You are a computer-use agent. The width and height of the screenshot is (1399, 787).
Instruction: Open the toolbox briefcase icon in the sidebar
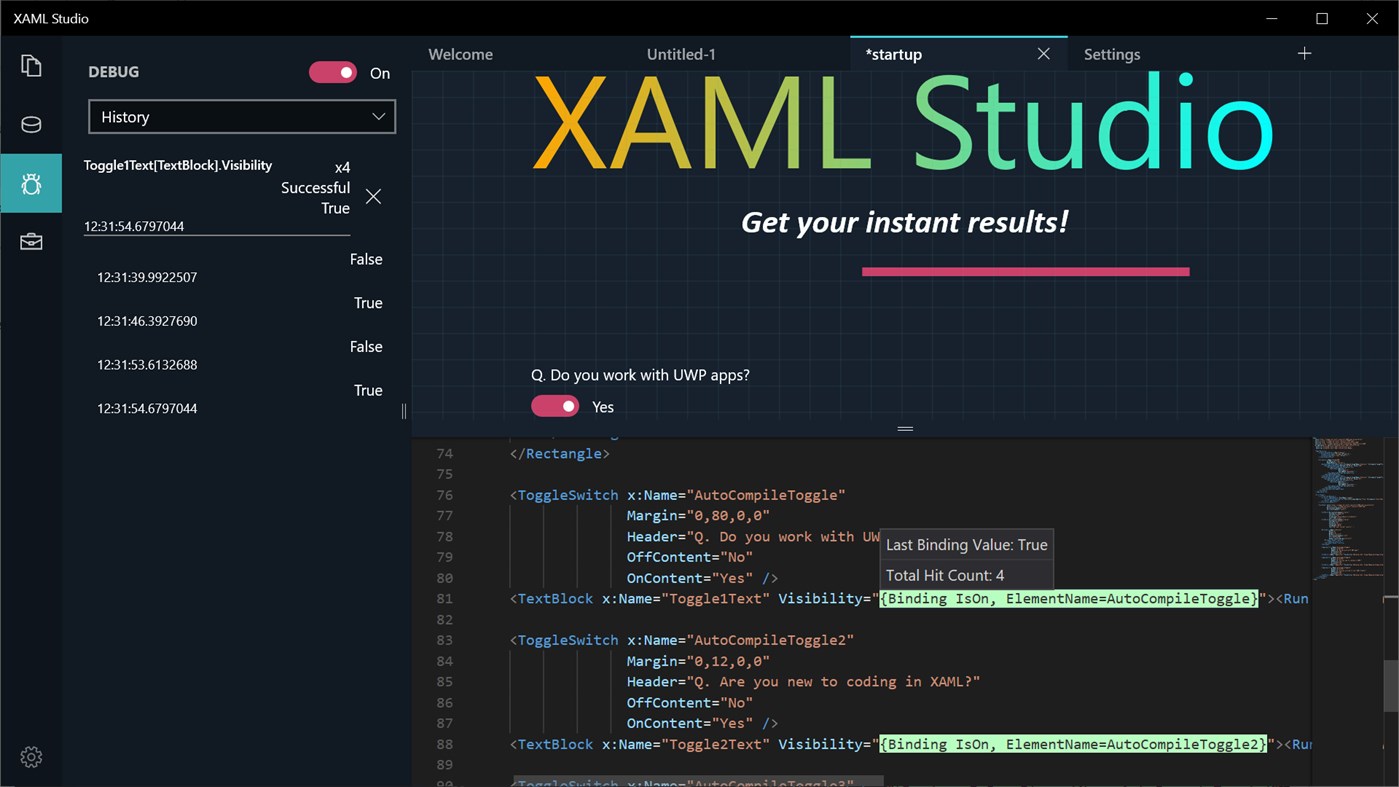pyautogui.click(x=31, y=242)
